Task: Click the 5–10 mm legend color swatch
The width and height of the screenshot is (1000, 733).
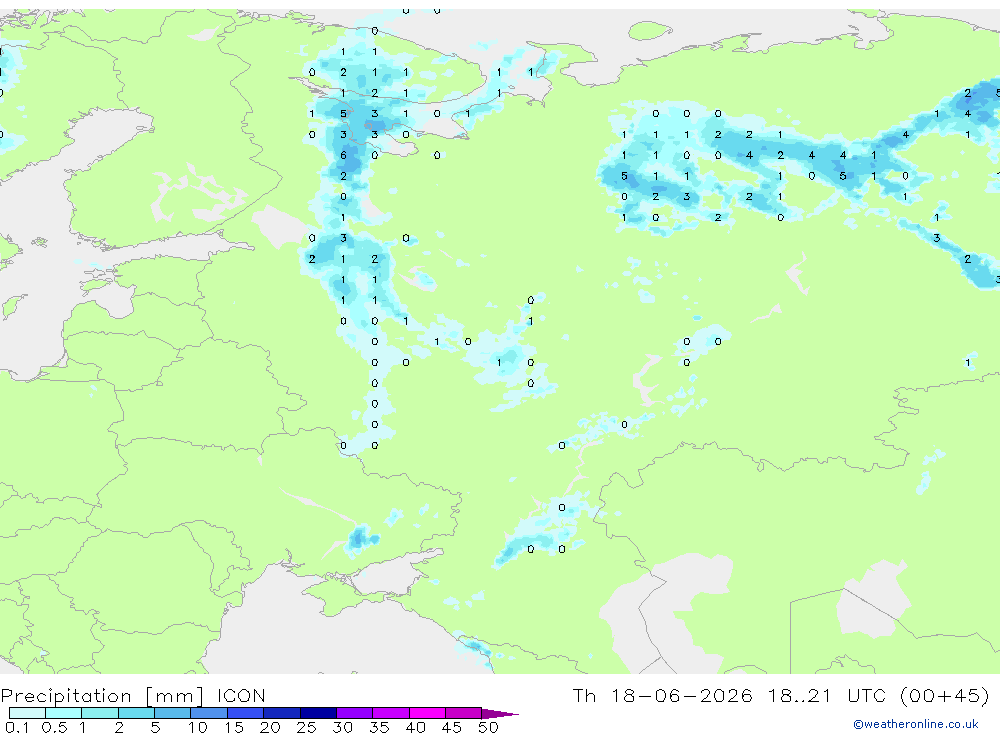Action: click(x=173, y=713)
